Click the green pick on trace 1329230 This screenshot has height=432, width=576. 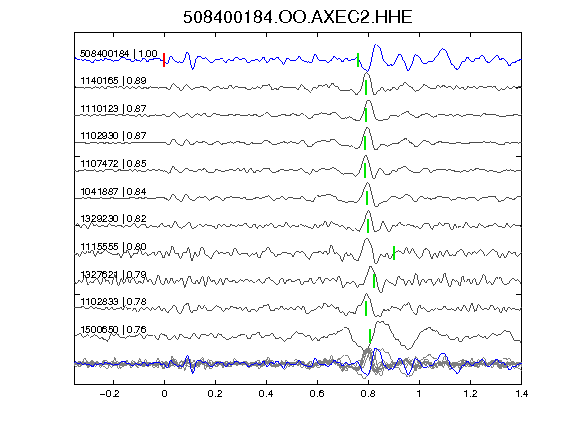368,226
